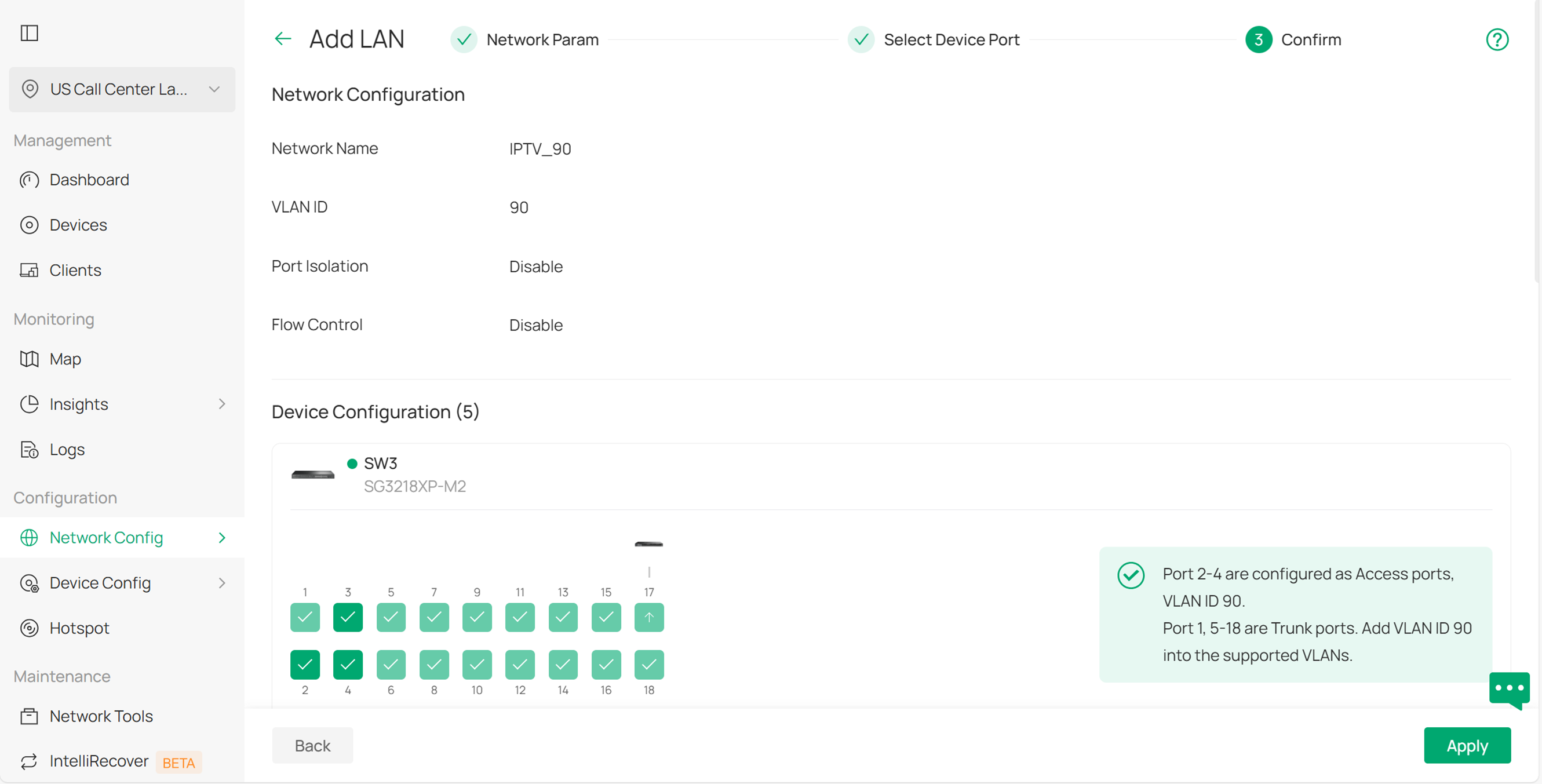
Task: Toggle port 18 checkbox on SW3
Action: [649, 664]
